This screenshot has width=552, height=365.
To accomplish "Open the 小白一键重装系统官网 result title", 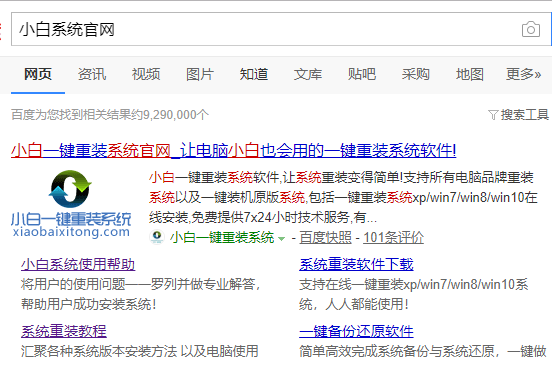I will tap(234, 151).
